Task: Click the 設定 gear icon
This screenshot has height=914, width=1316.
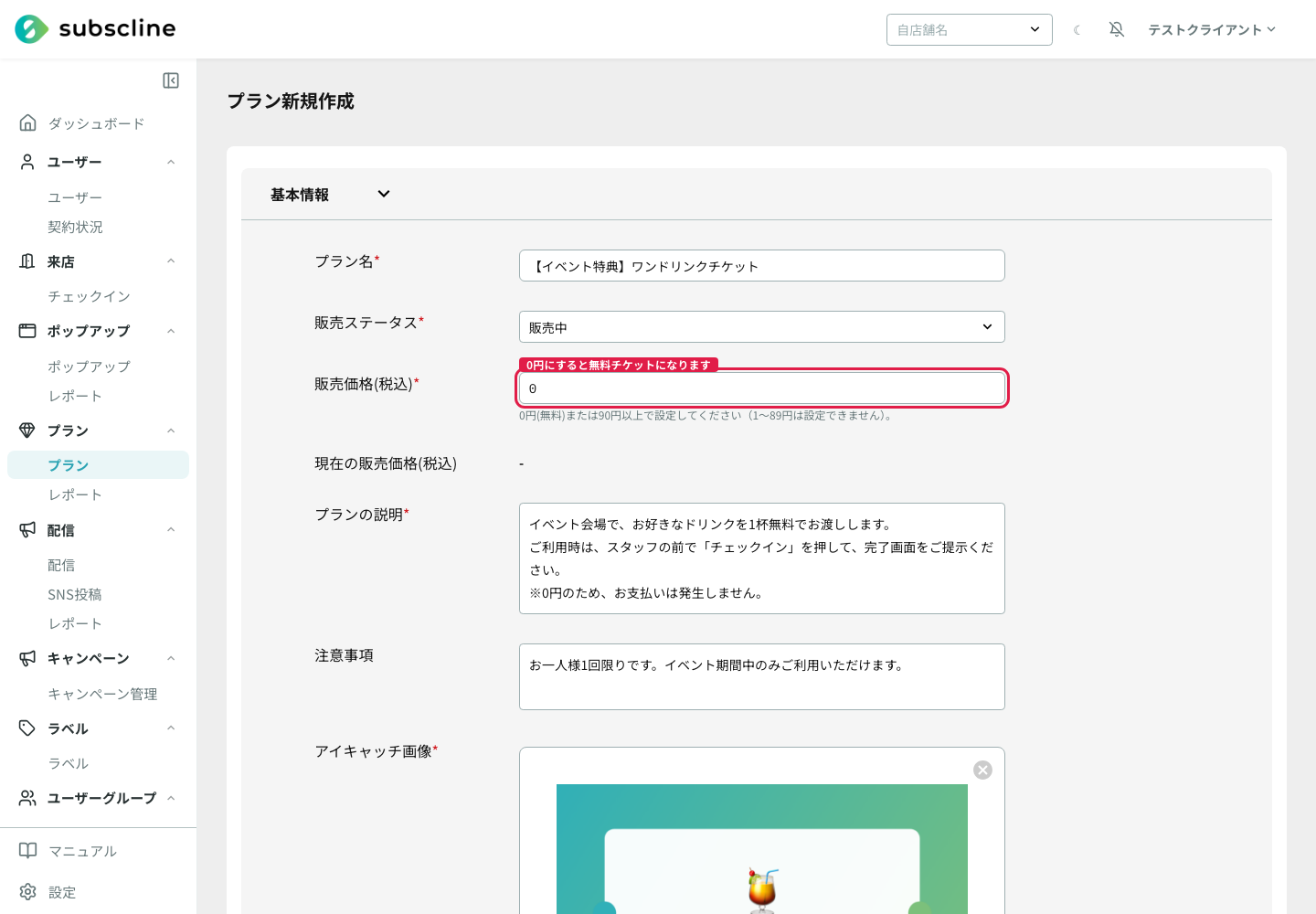Action: (28, 892)
